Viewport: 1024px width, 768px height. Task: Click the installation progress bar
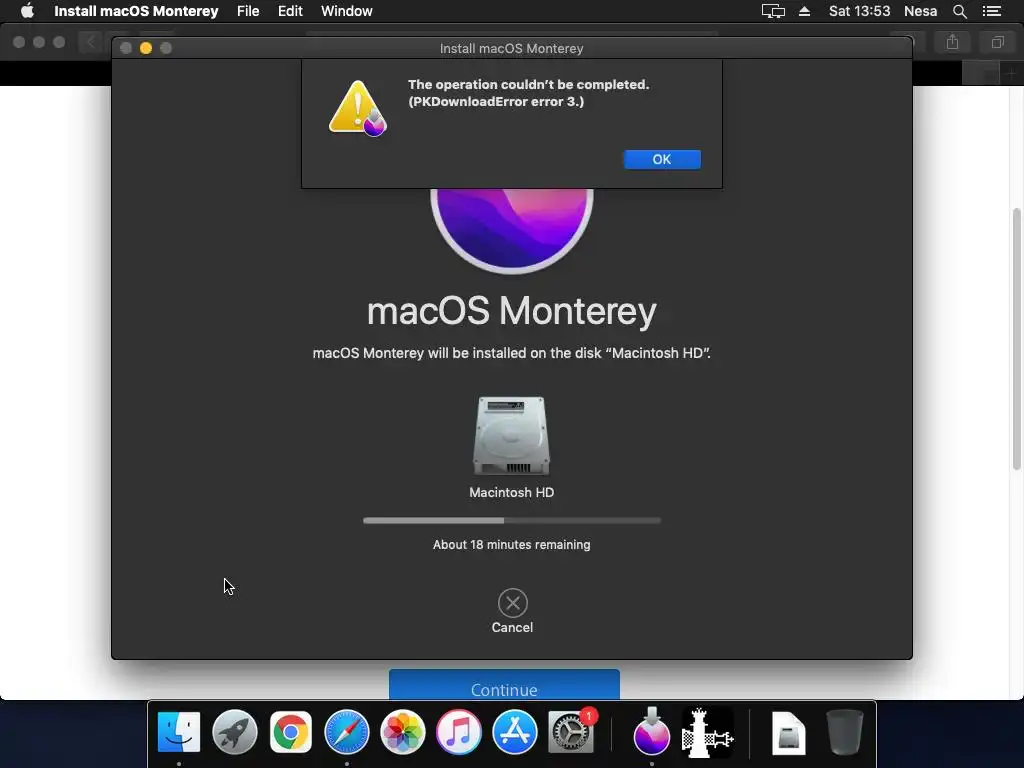512,520
